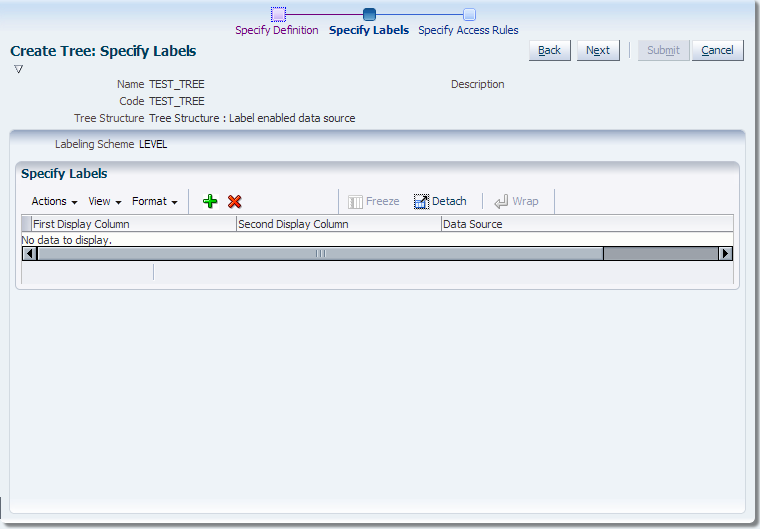
Task: Click the Freeze column icon
Action: (355, 202)
